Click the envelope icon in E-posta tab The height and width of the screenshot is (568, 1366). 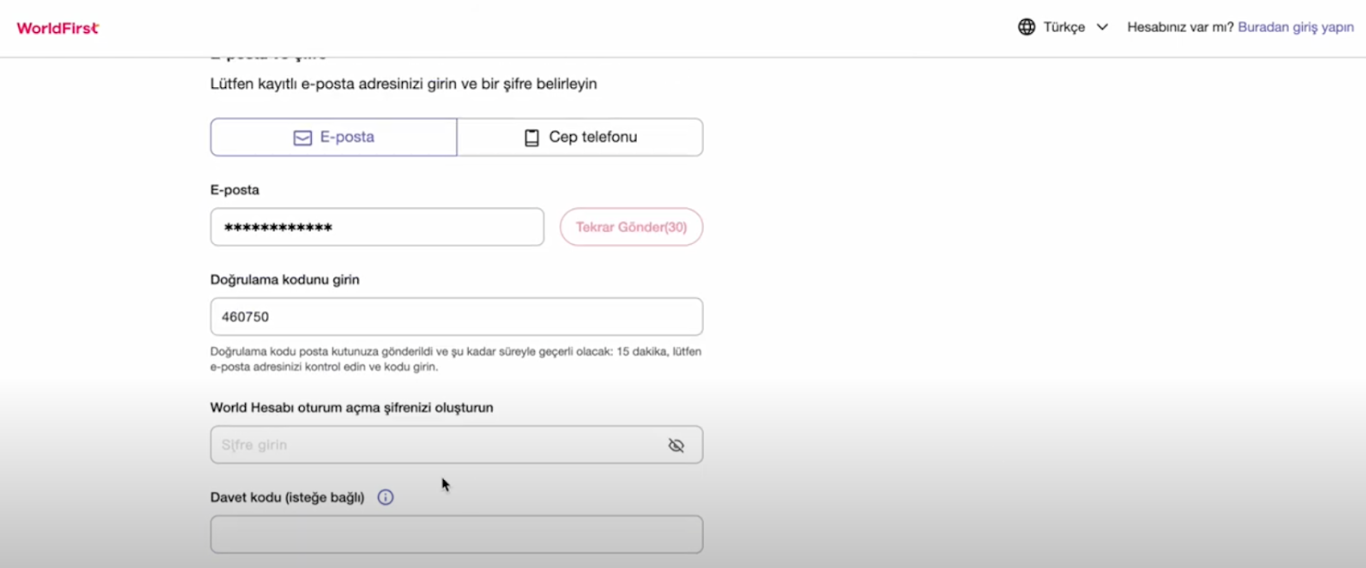point(302,138)
